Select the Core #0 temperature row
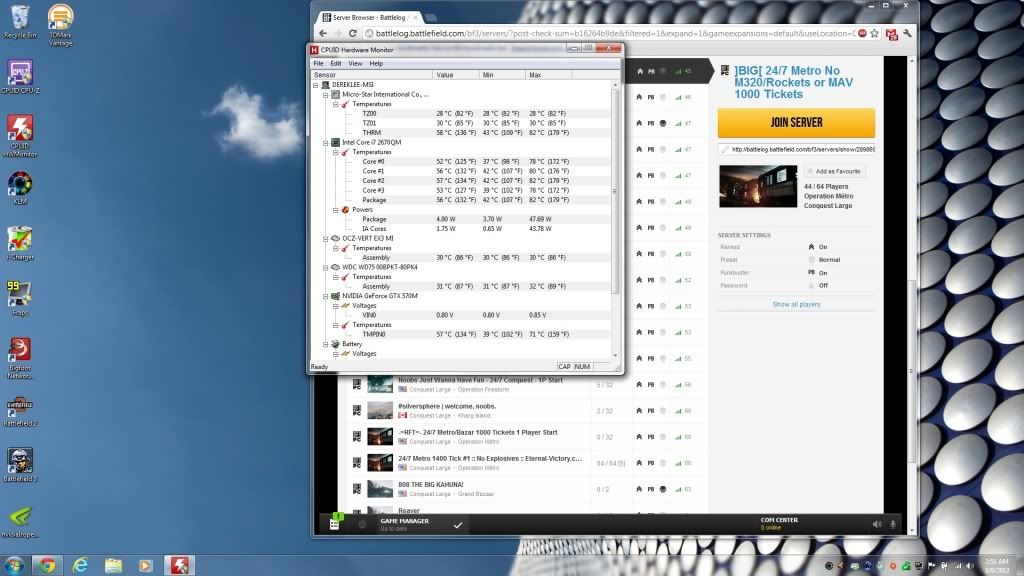Screen dimensions: 1024x576 [462, 161]
